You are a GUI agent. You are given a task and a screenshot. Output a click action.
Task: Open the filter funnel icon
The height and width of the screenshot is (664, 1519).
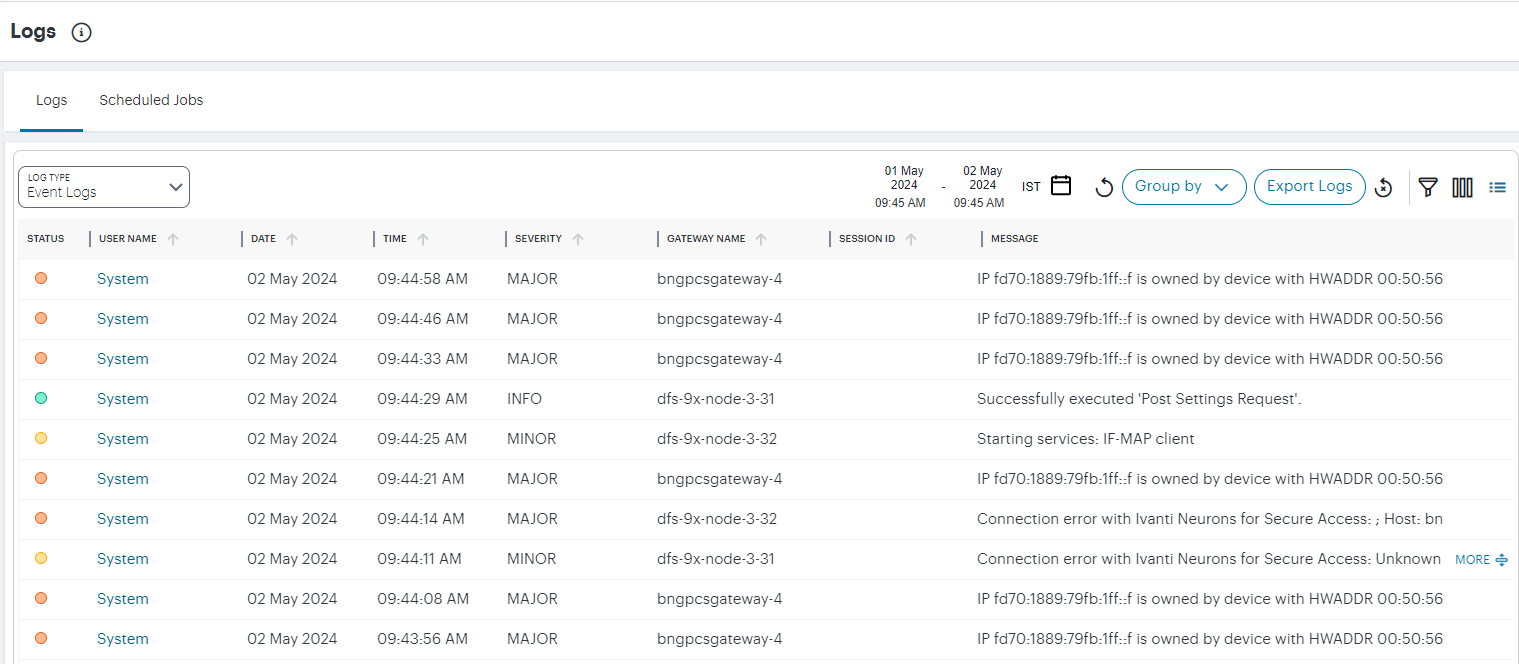[1428, 187]
